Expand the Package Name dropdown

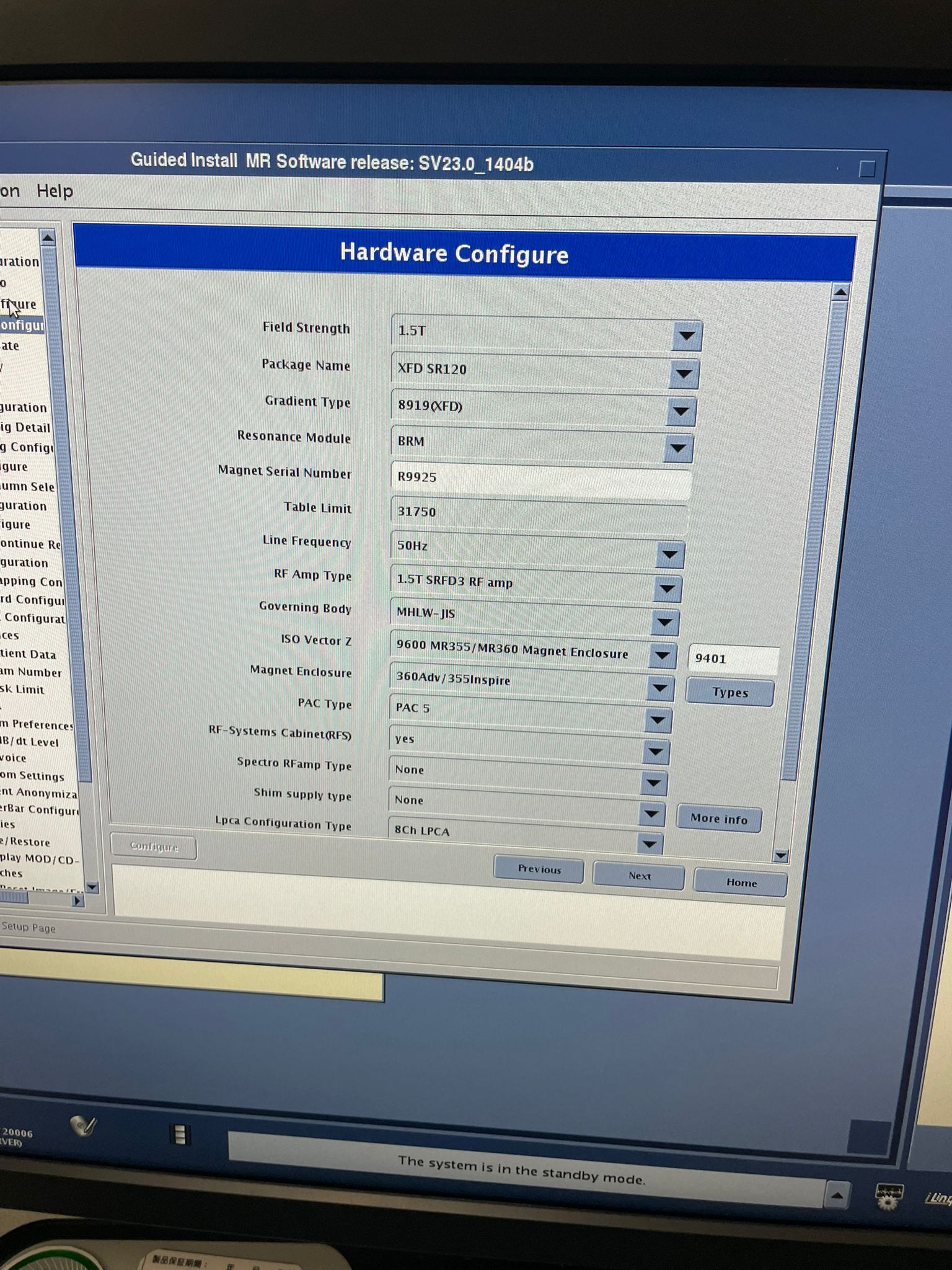(684, 373)
